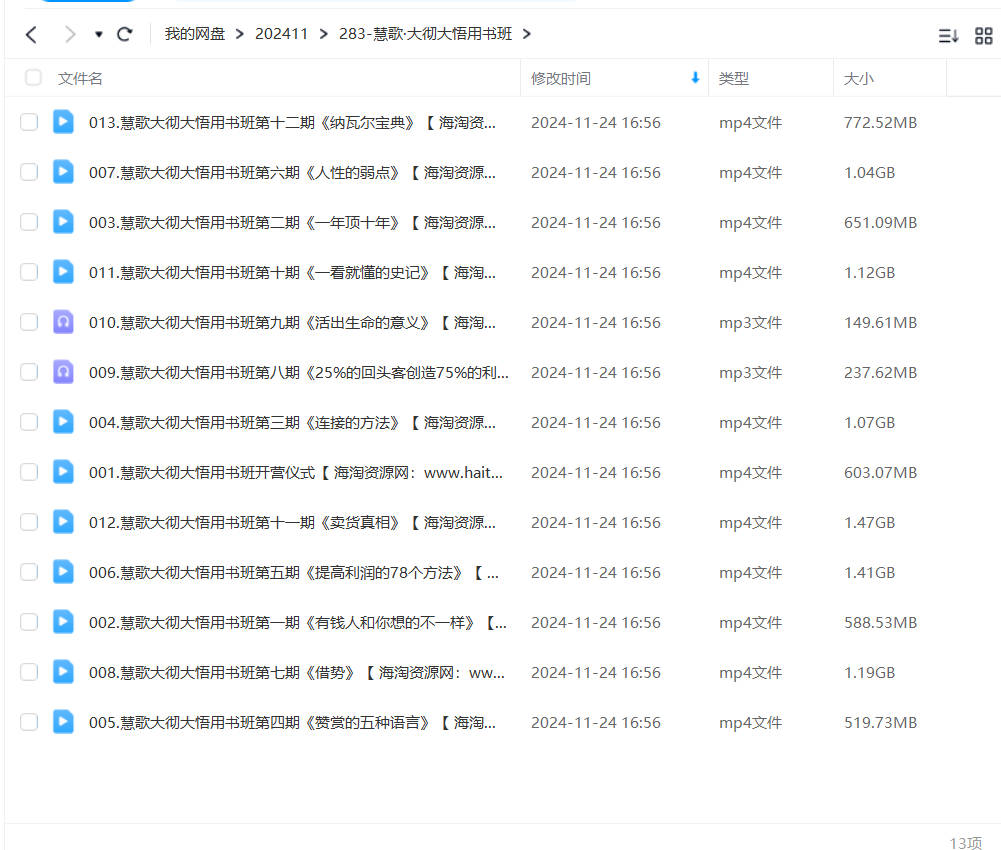Viewport: 1001px width, 850px height.
Task: Click audio icon of file 010 活出生命的意义
Action: 63,322
